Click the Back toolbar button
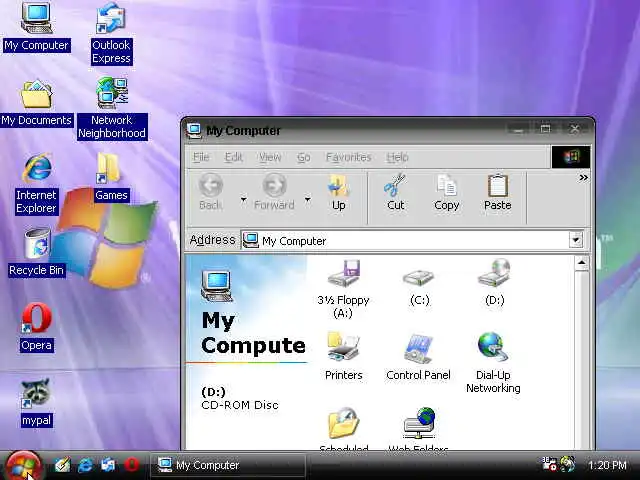This screenshot has width=640, height=480. point(211,193)
